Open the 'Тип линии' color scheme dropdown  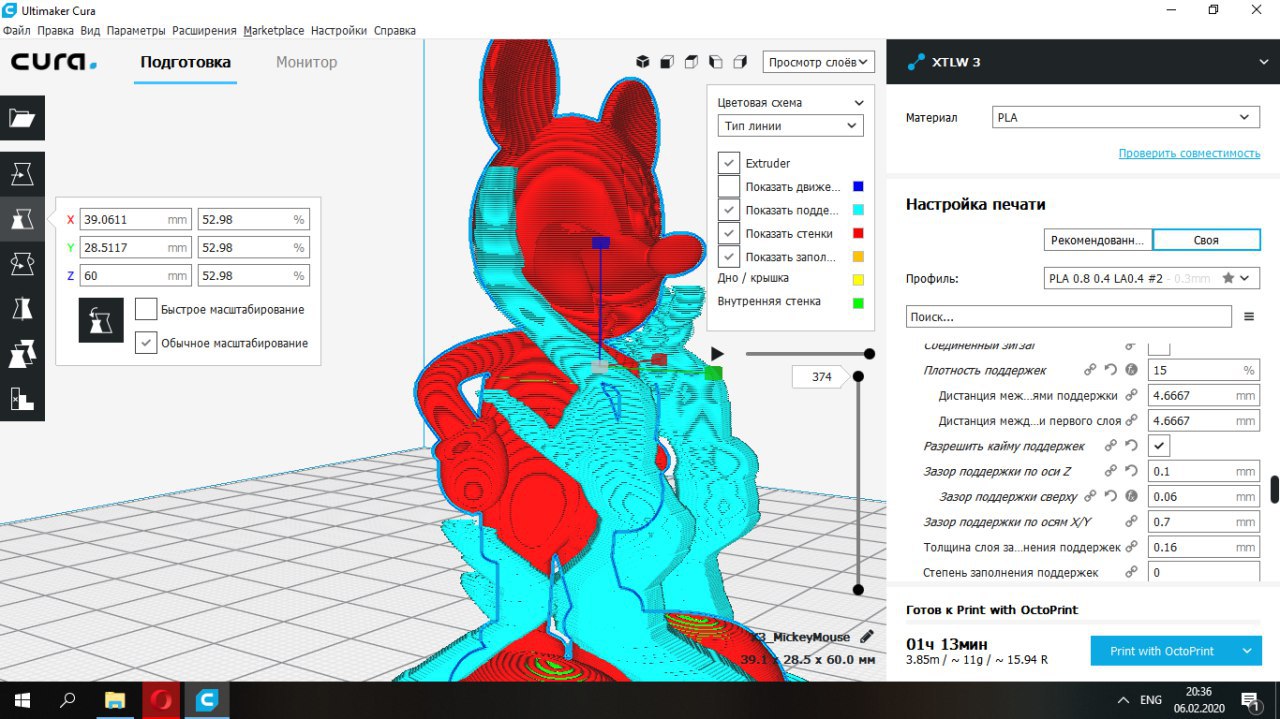click(x=791, y=126)
